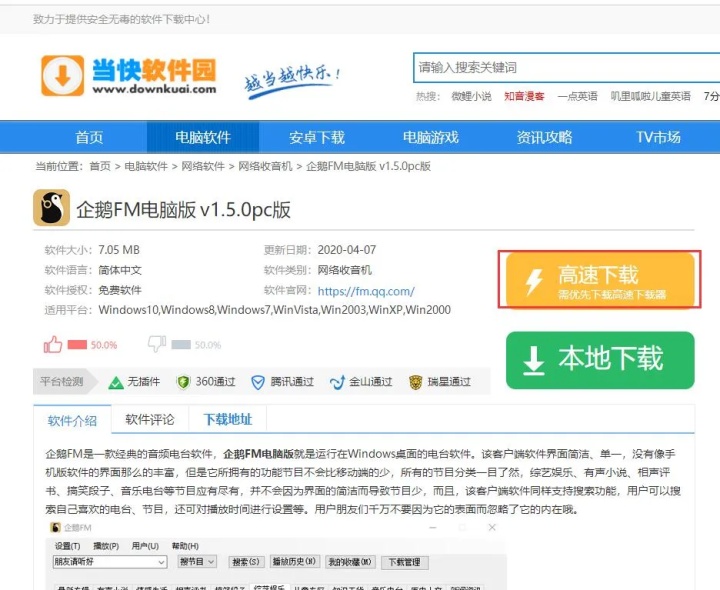Open the 资讯攻略 navigation tab
This screenshot has height=590, width=720.
coord(545,137)
